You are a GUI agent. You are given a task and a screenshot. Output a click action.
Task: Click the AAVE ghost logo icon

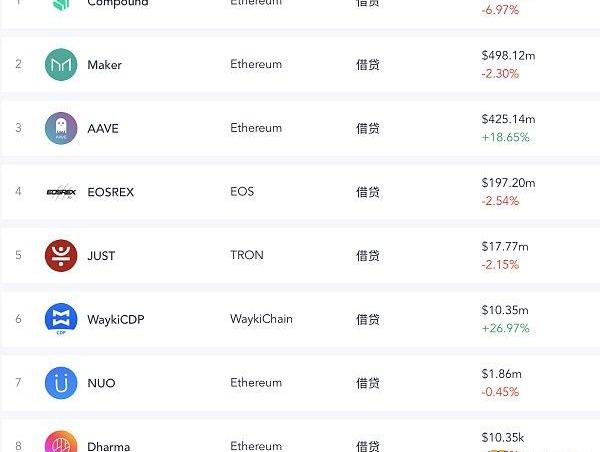coord(61,129)
